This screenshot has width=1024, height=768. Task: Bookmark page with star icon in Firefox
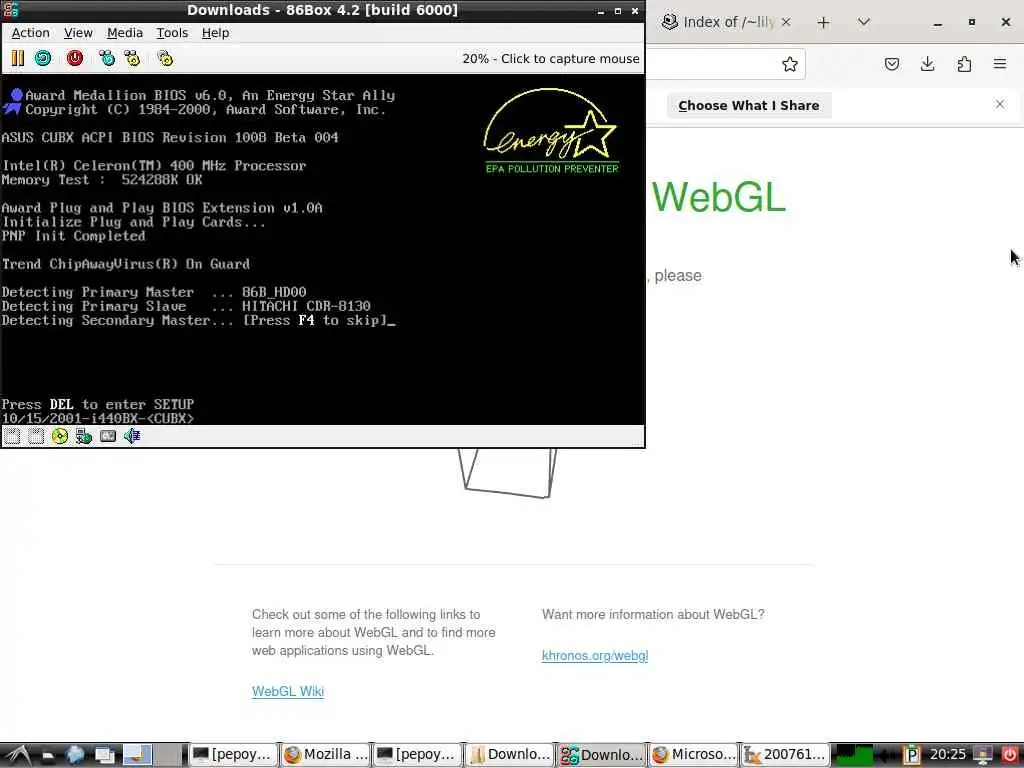tap(790, 64)
